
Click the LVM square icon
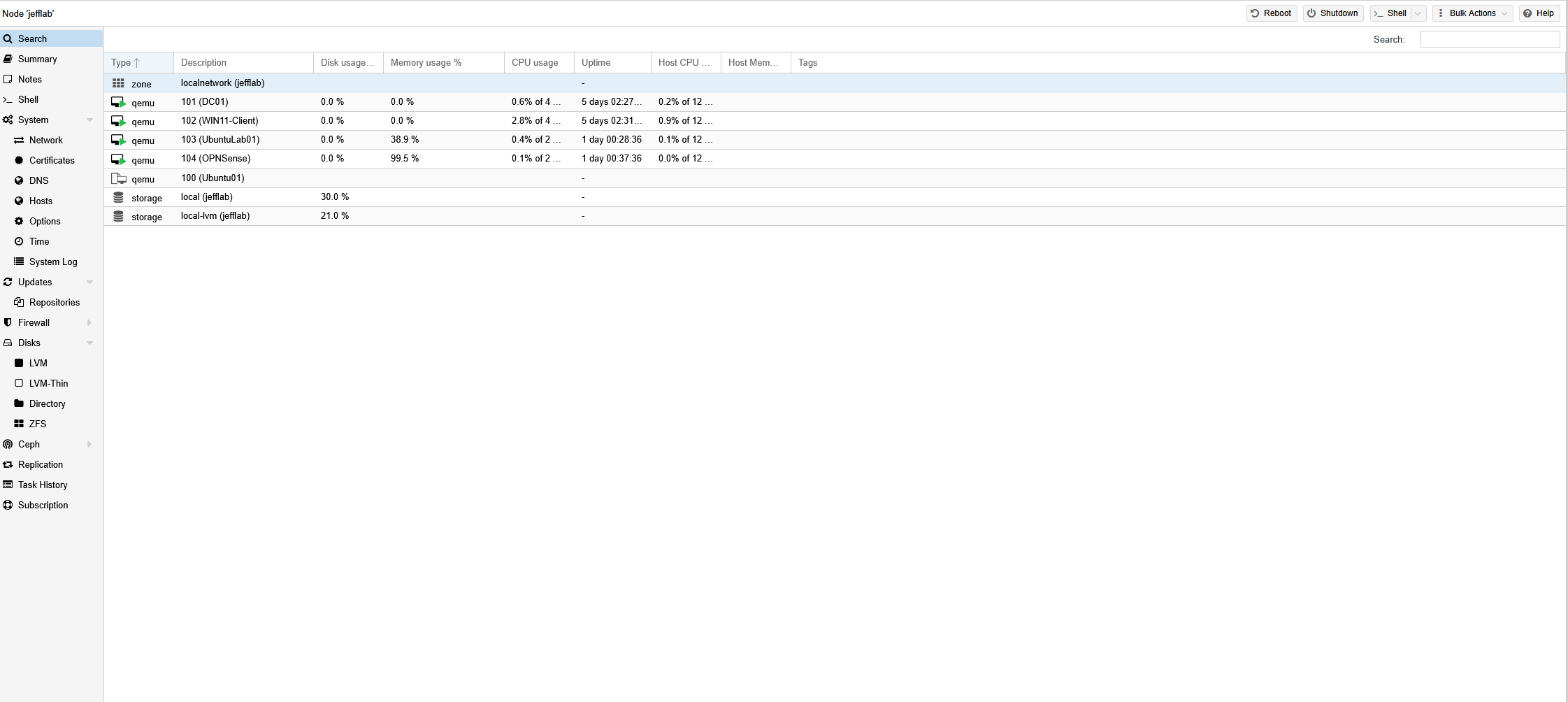19,364
